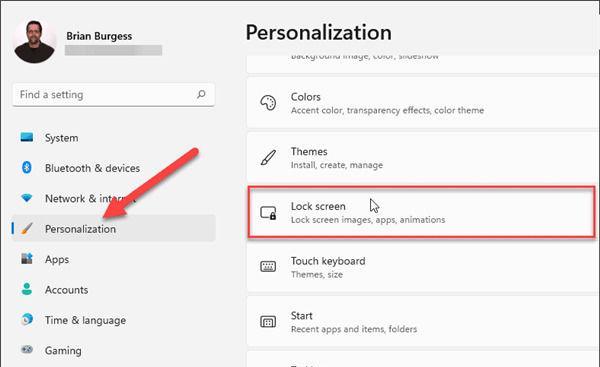The height and width of the screenshot is (367, 600).
Task: Click the Bluetooth icon in sidebar
Action: pos(27,168)
